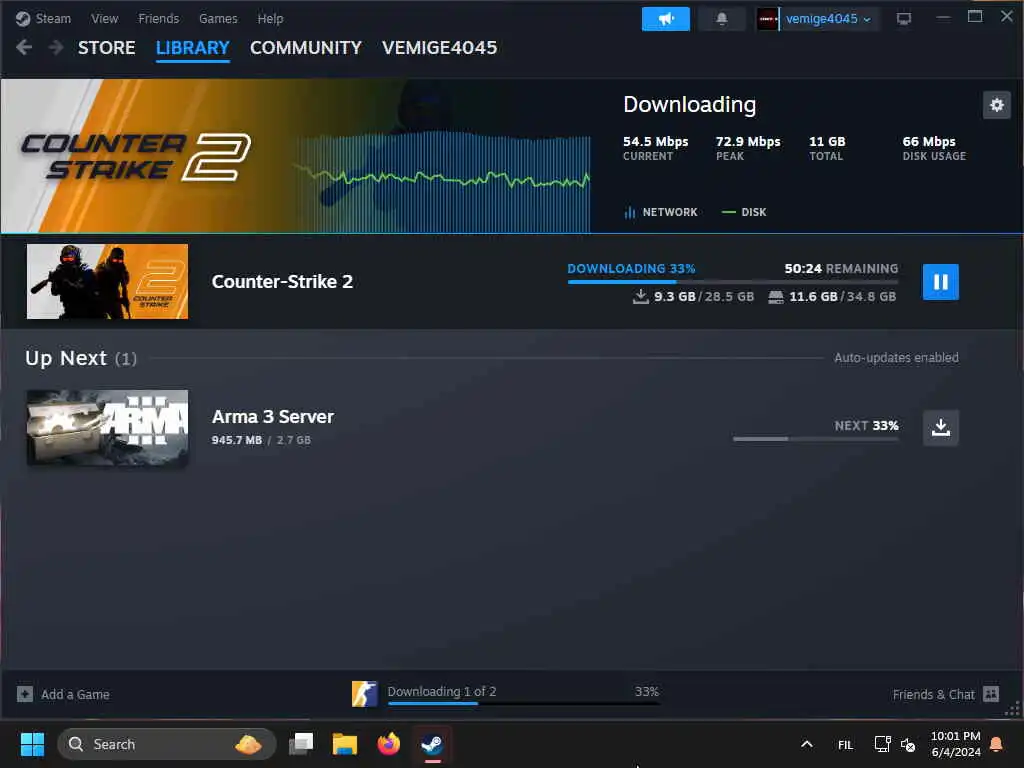Viewport: 1024px width, 768px height.
Task: Go to the LIBRARY tab
Action: point(193,48)
